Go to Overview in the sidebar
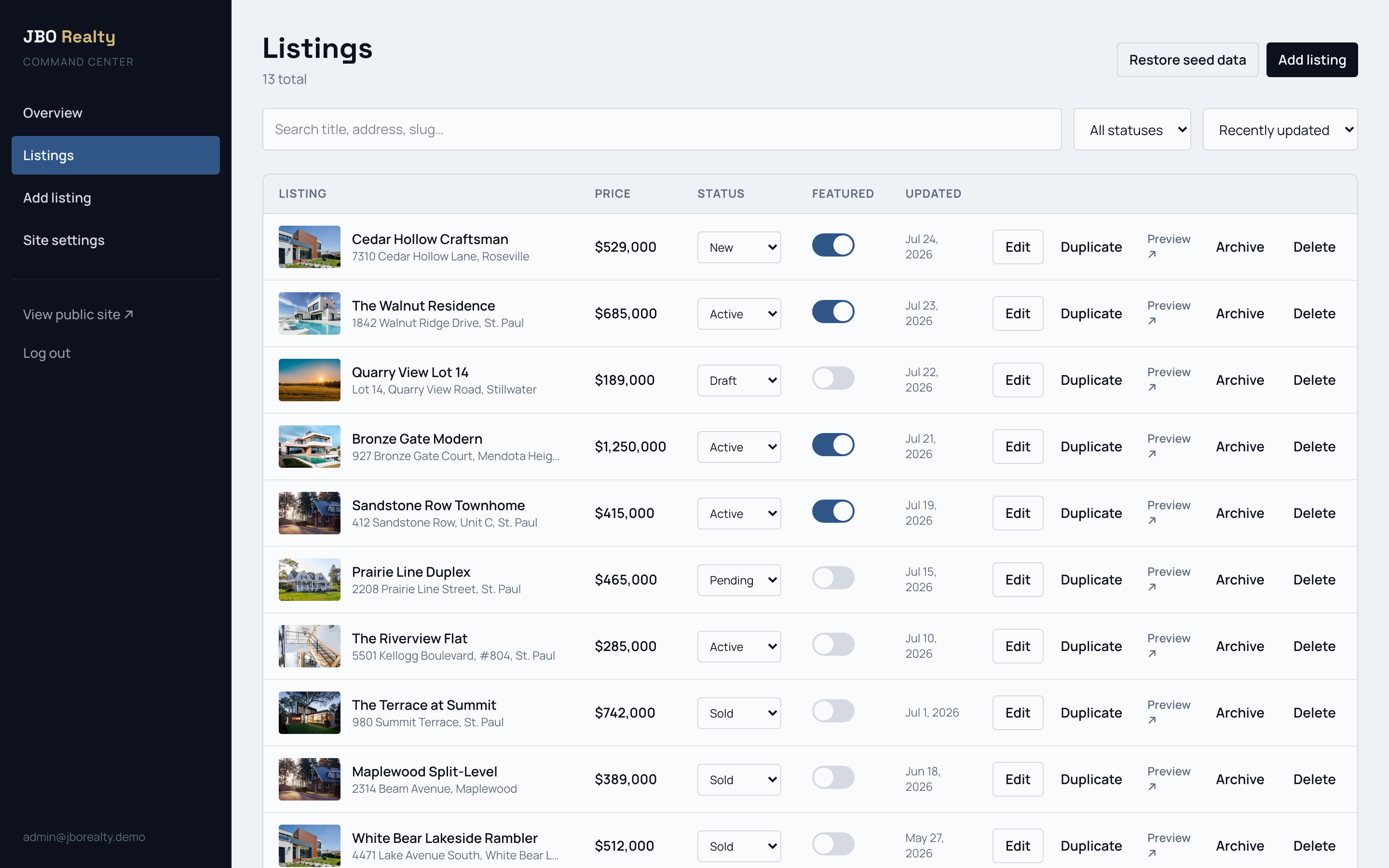Image resolution: width=1389 pixels, height=868 pixels. coord(115,113)
